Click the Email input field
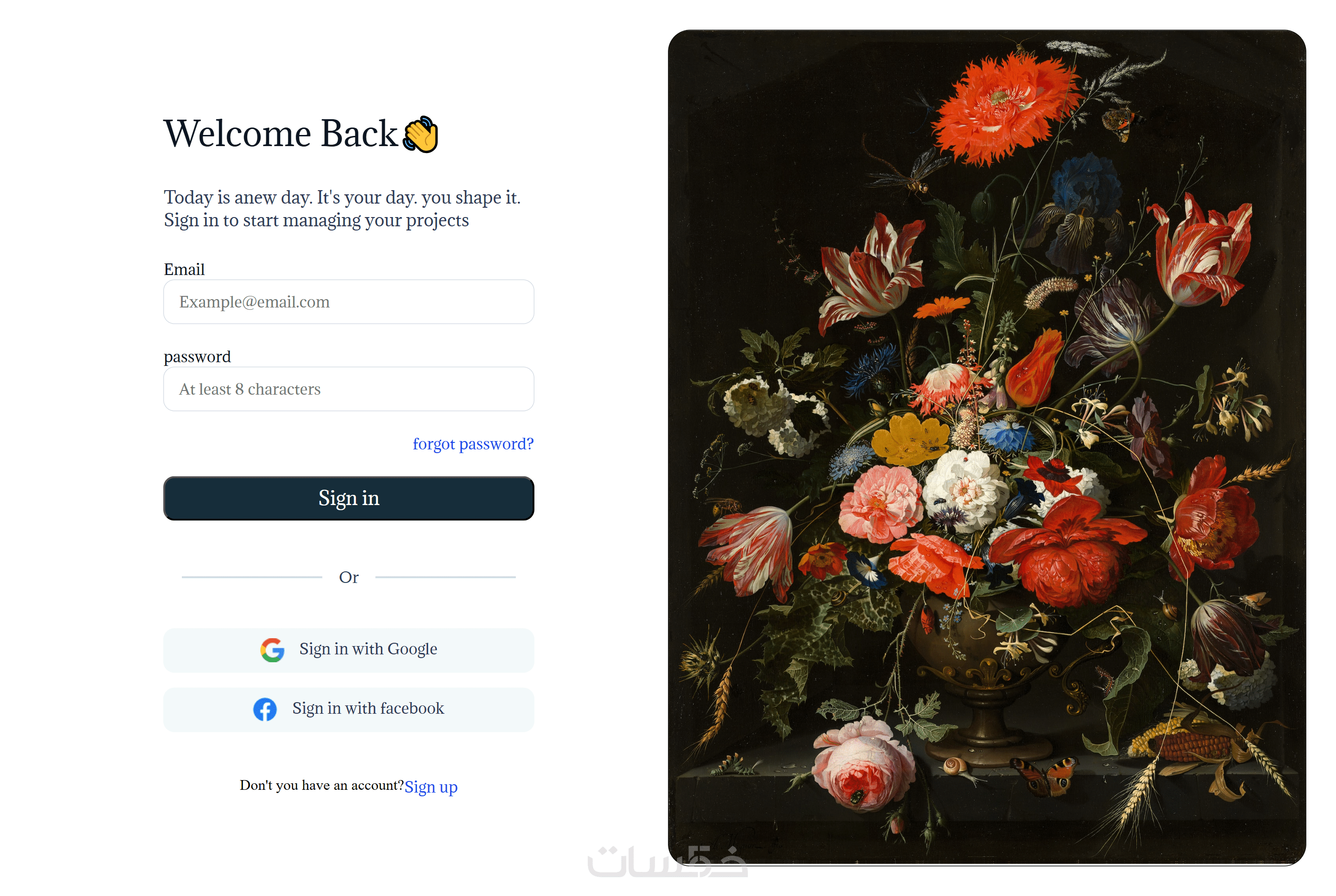Viewport: 1336px width, 896px height. pos(348,302)
